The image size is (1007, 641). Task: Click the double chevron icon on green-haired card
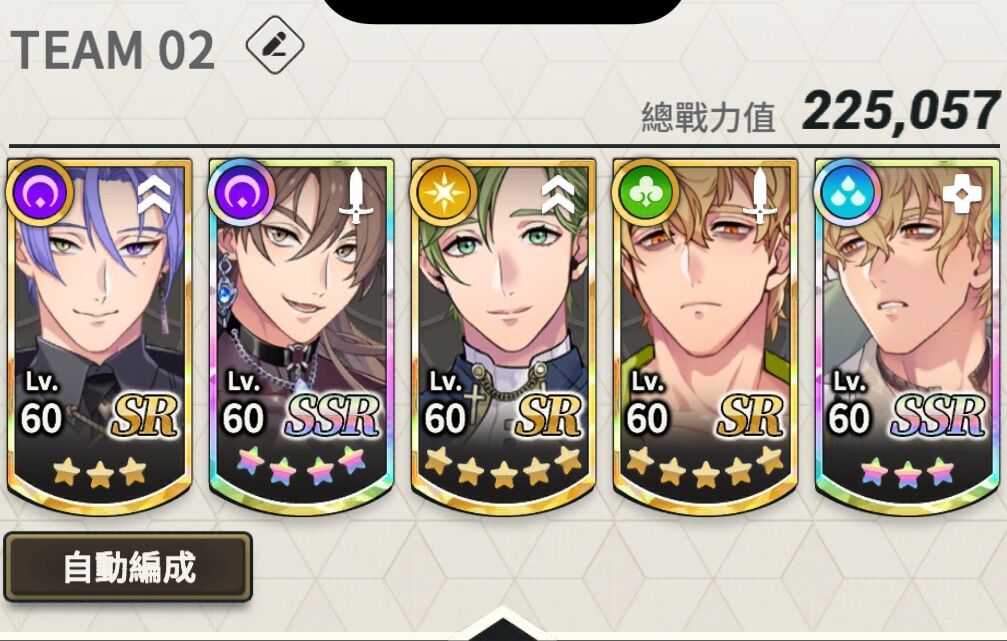(557, 194)
